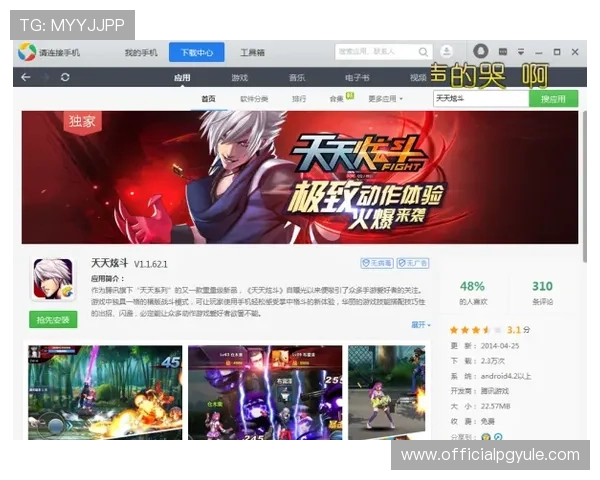600x480 pixels.
Task: Click the update date 2014-04-25
Action: click(x=500, y=346)
